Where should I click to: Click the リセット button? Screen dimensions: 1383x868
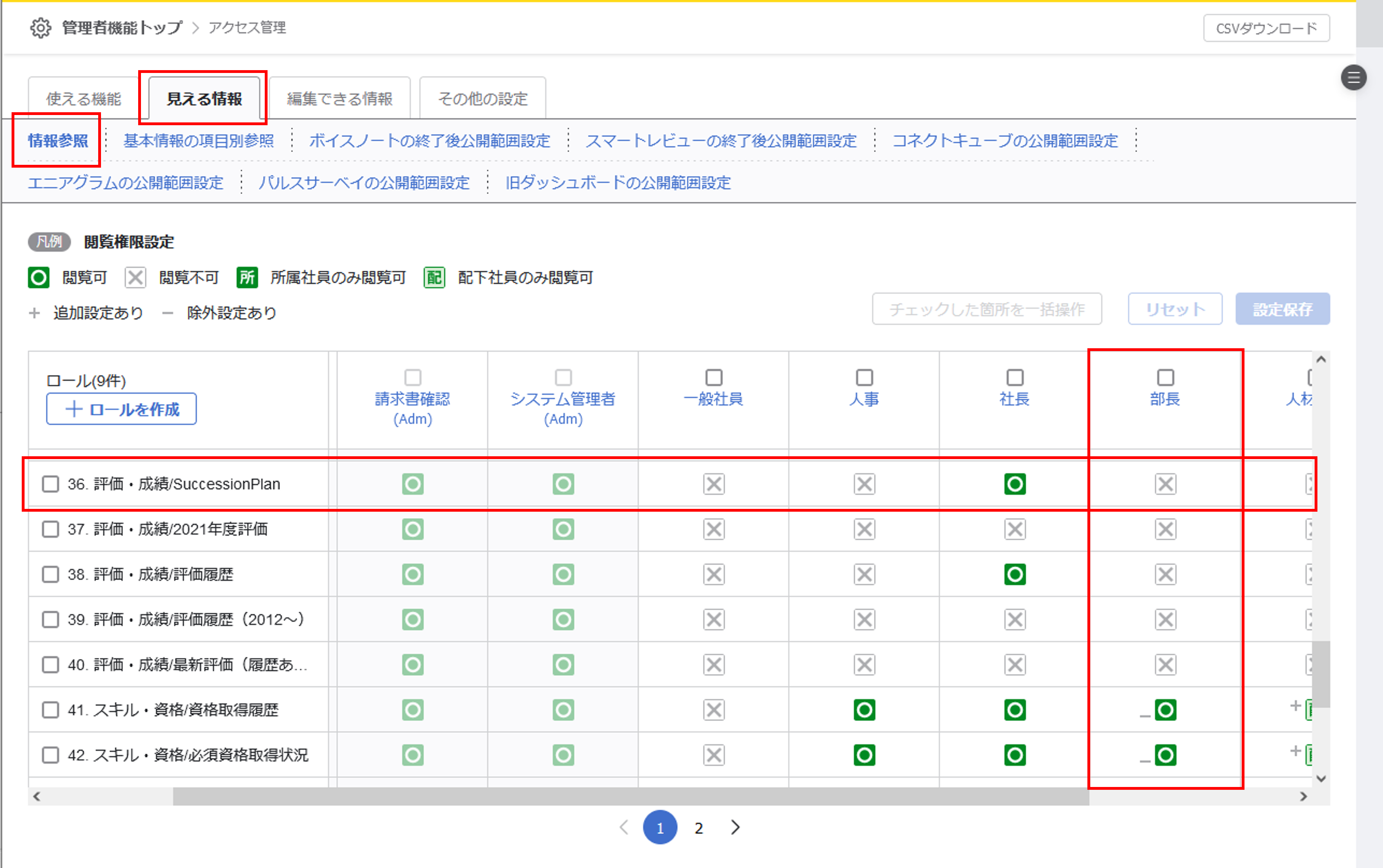tap(1175, 309)
